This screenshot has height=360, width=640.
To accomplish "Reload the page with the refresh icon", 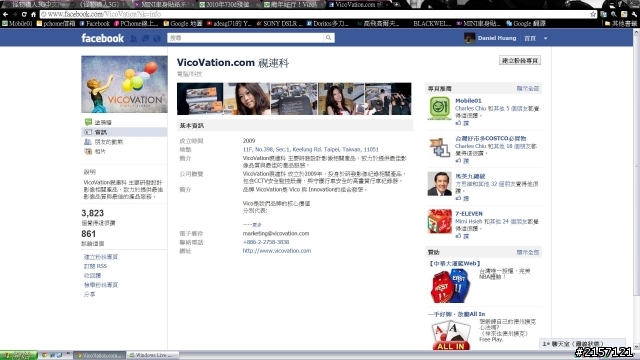I will 24,14.
